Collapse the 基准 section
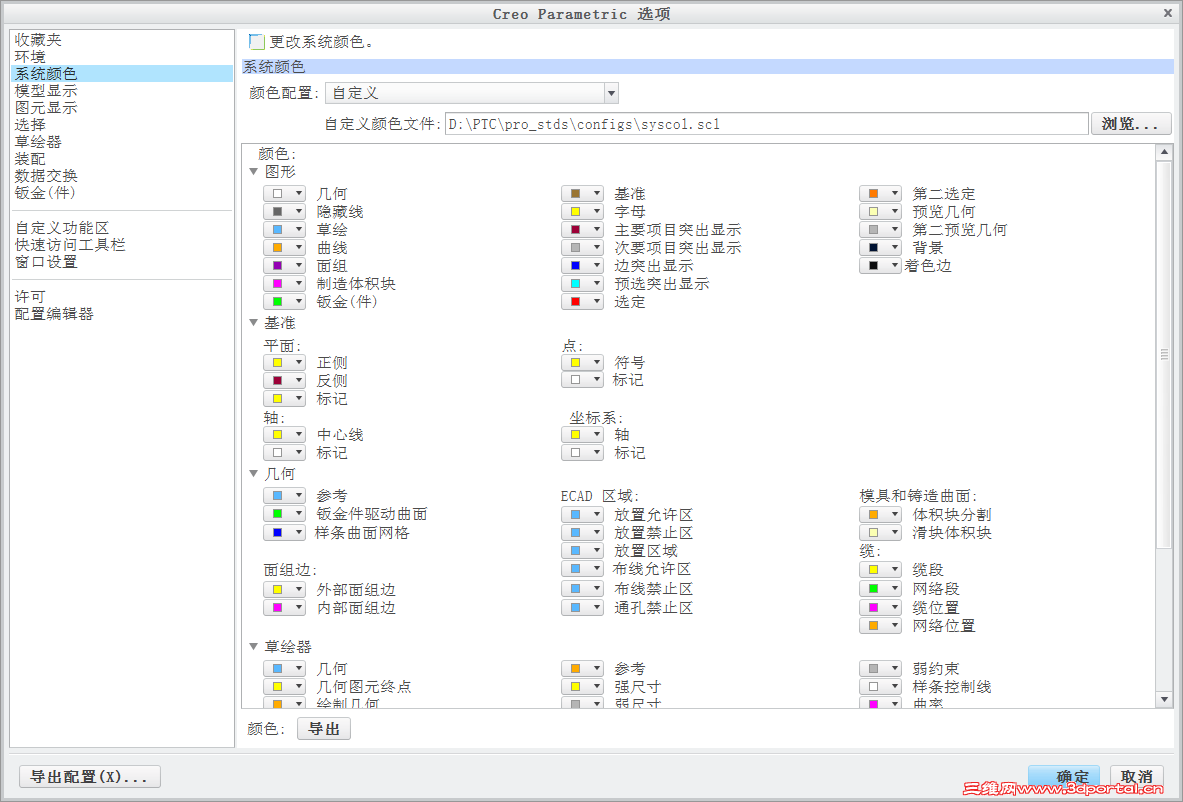This screenshot has height=802, width=1183. pyautogui.click(x=254, y=322)
